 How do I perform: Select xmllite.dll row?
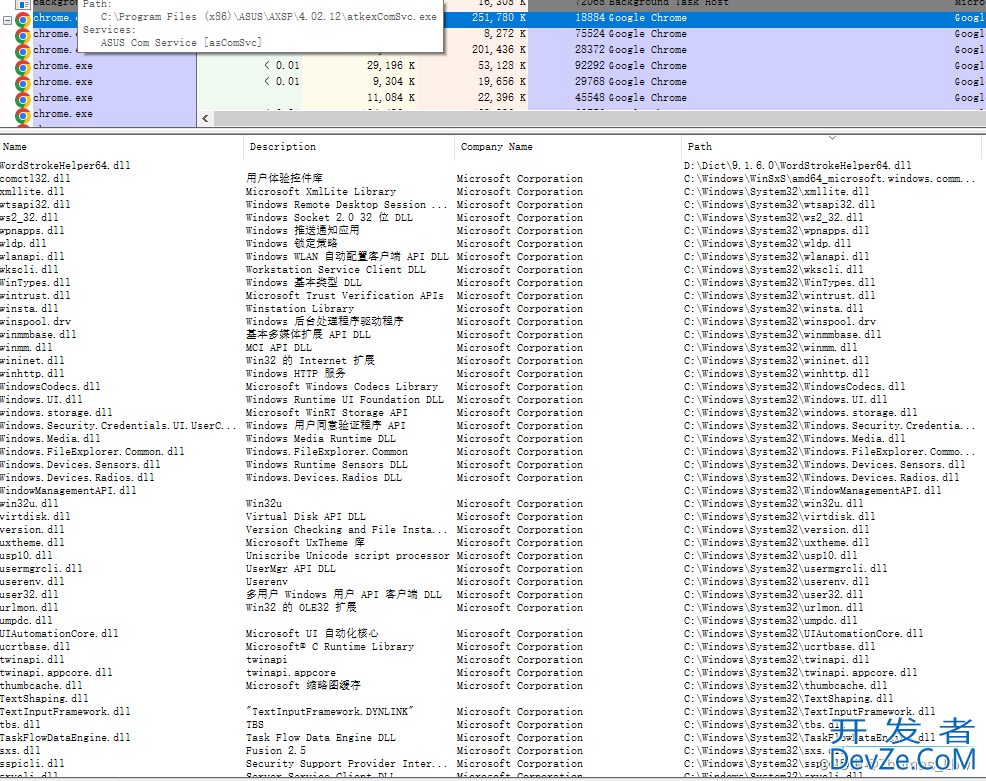click(x=493, y=192)
